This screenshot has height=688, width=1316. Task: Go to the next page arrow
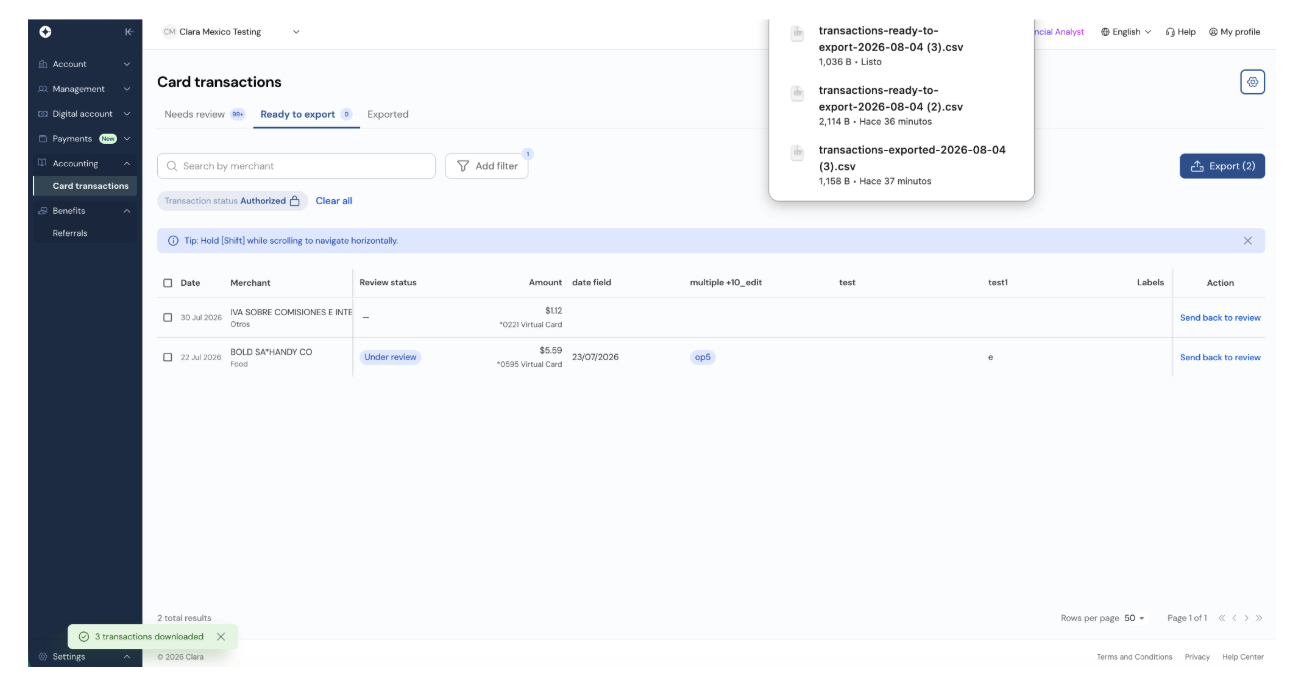[1246, 618]
